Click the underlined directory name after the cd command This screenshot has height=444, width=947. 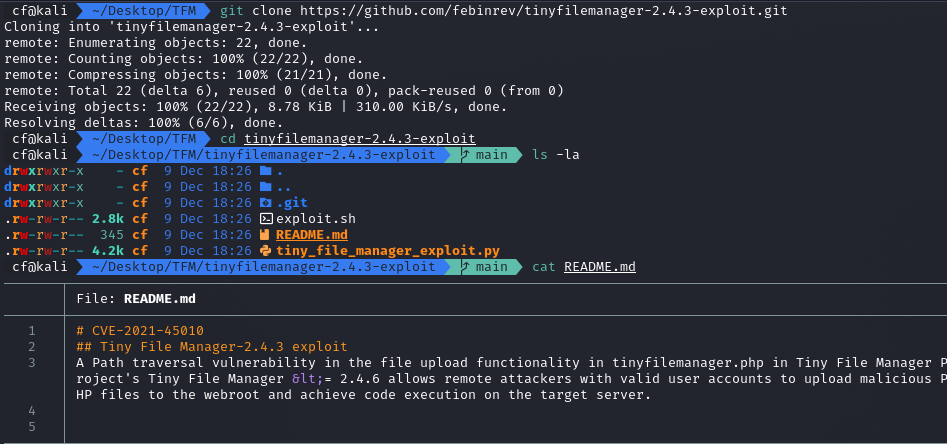pyautogui.click(x=360, y=138)
